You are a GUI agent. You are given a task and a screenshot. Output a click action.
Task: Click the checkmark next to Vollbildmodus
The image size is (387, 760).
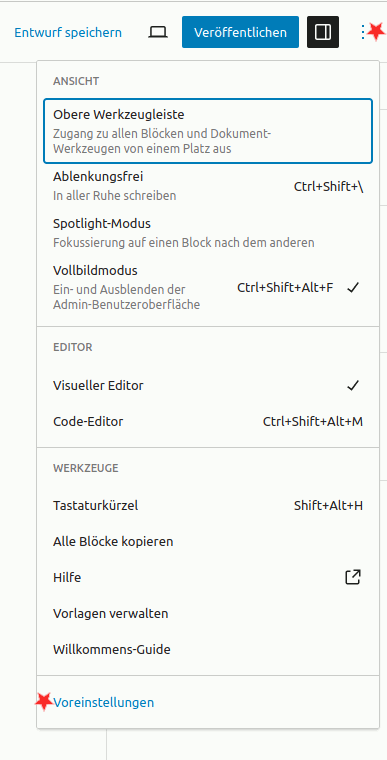point(353,287)
